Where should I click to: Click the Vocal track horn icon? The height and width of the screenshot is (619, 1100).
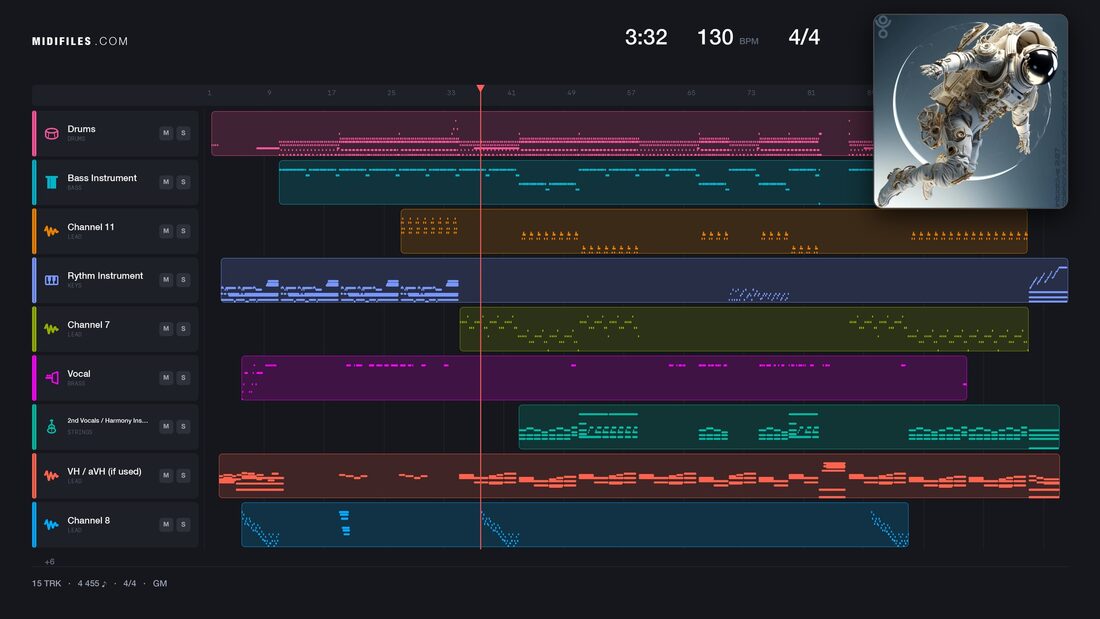point(51,378)
